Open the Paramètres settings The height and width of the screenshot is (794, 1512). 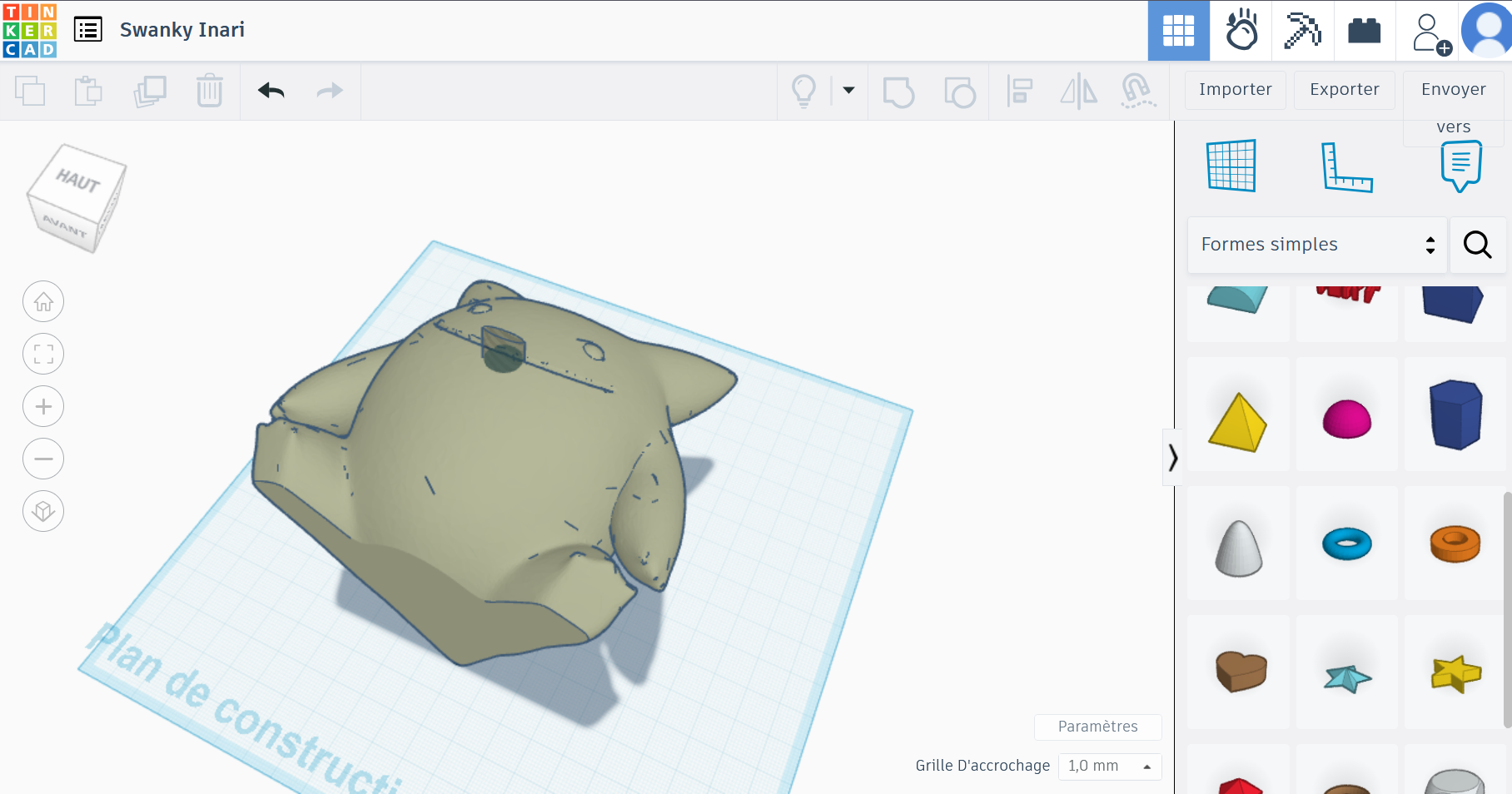(x=1097, y=727)
